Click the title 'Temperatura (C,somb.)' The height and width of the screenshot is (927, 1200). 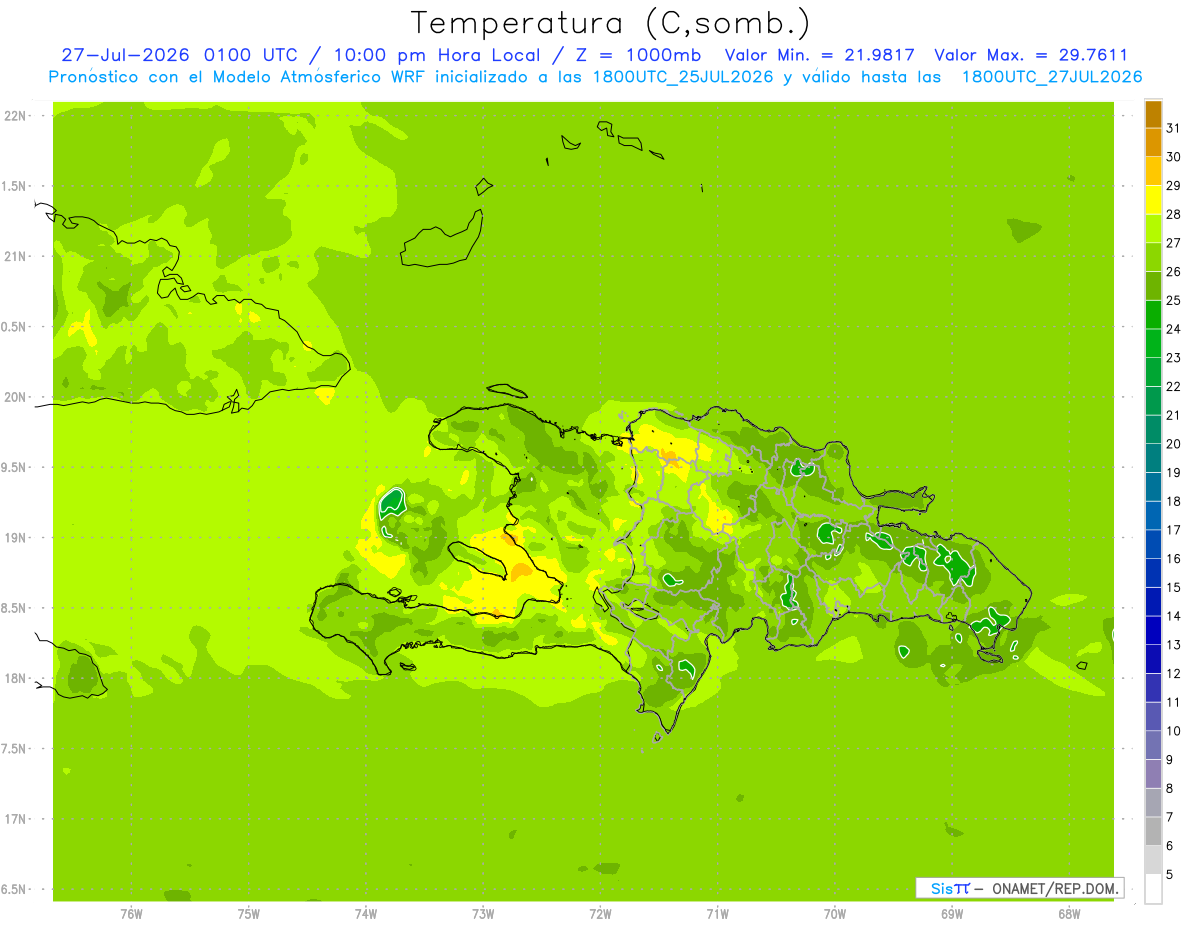(610, 23)
